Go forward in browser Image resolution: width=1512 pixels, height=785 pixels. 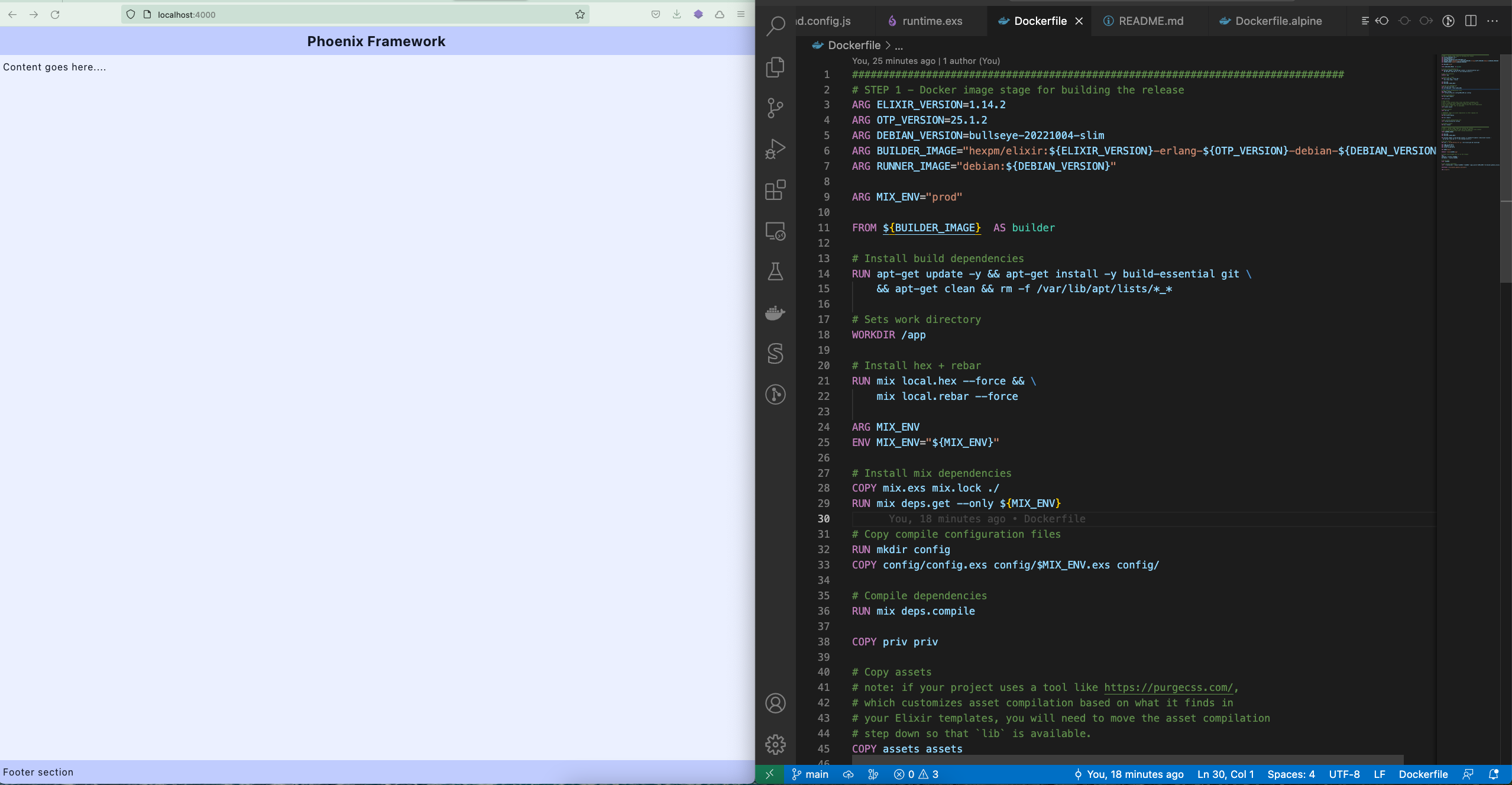pyautogui.click(x=34, y=15)
